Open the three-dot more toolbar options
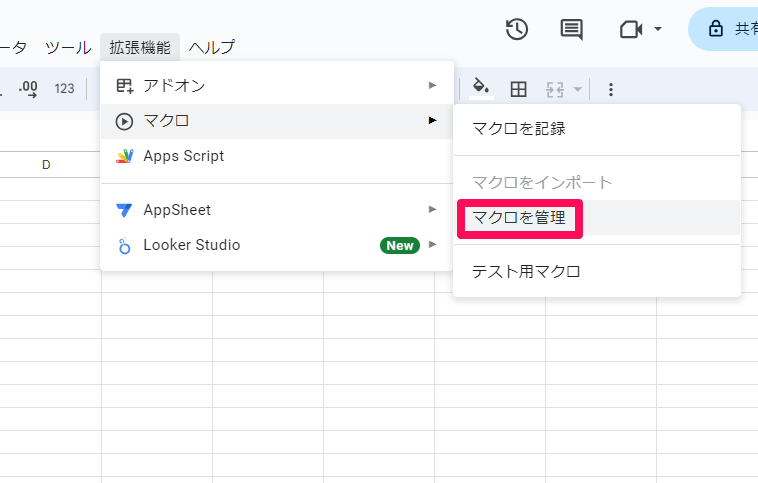Image resolution: width=758 pixels, height=483 pixels. tap(611, 89)
